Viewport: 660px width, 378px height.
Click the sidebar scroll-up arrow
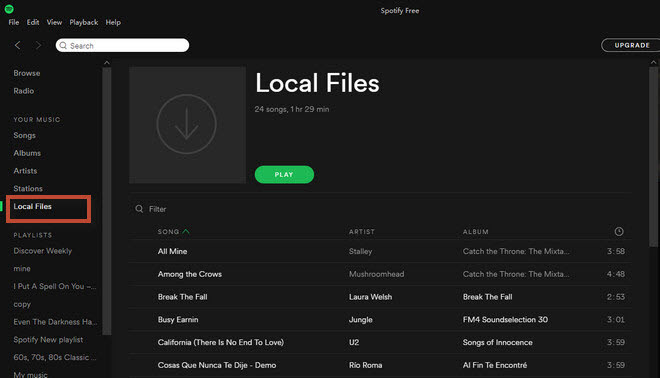pos(107,63)
